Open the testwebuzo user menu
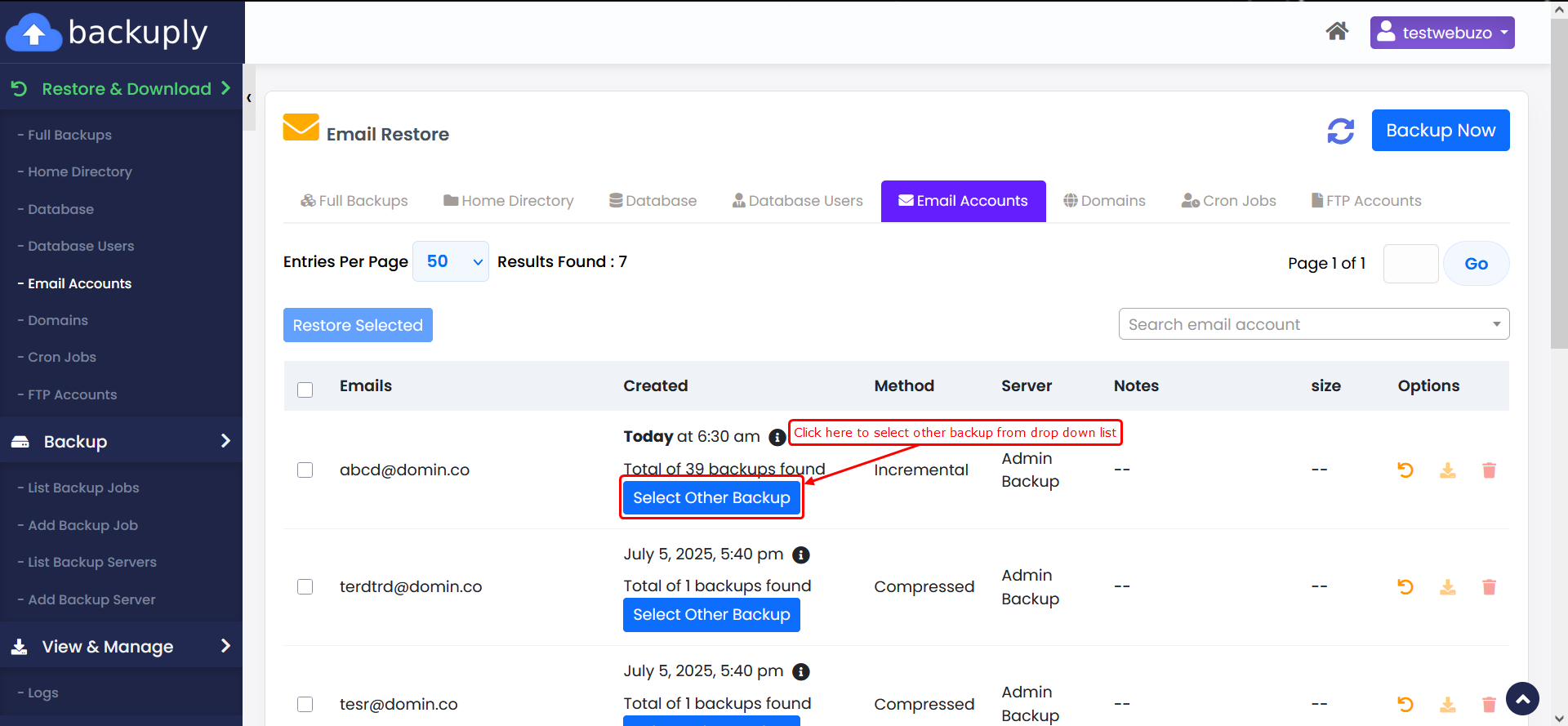Viewport: 1568px width, 726px height. (1441, 33)
